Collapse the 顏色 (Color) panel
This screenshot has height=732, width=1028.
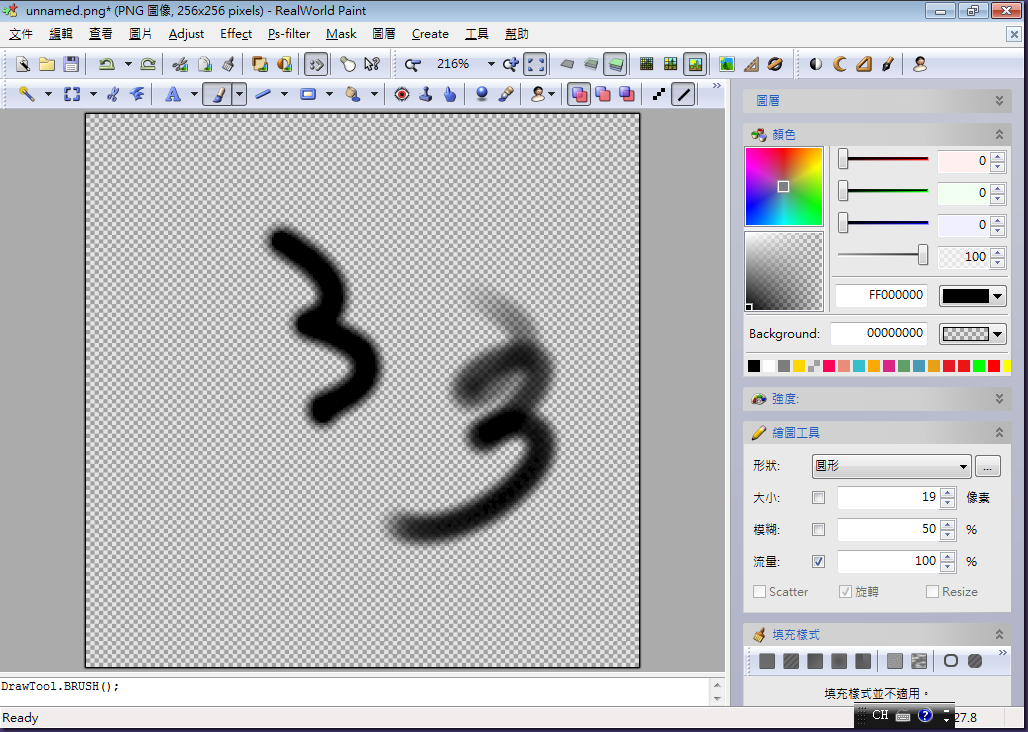(999, 134)
